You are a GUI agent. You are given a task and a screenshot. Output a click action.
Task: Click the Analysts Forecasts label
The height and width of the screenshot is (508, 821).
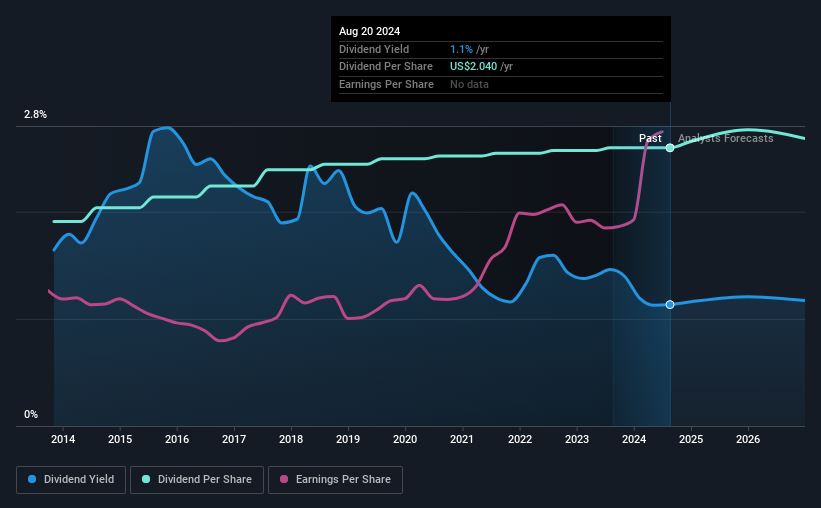726,138
